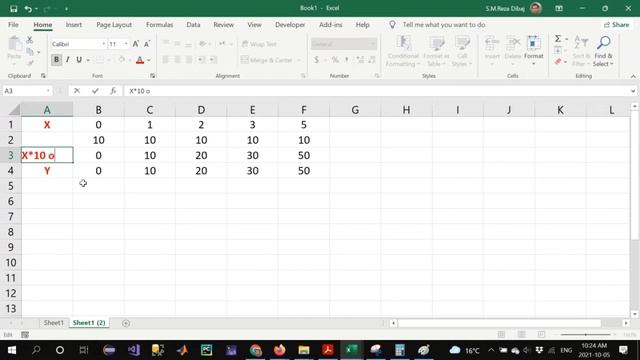Image resolution: width=640 pixels, height=360 pixels.
Task: Switch to the Page Layout tab
Action: click(114, 25)
